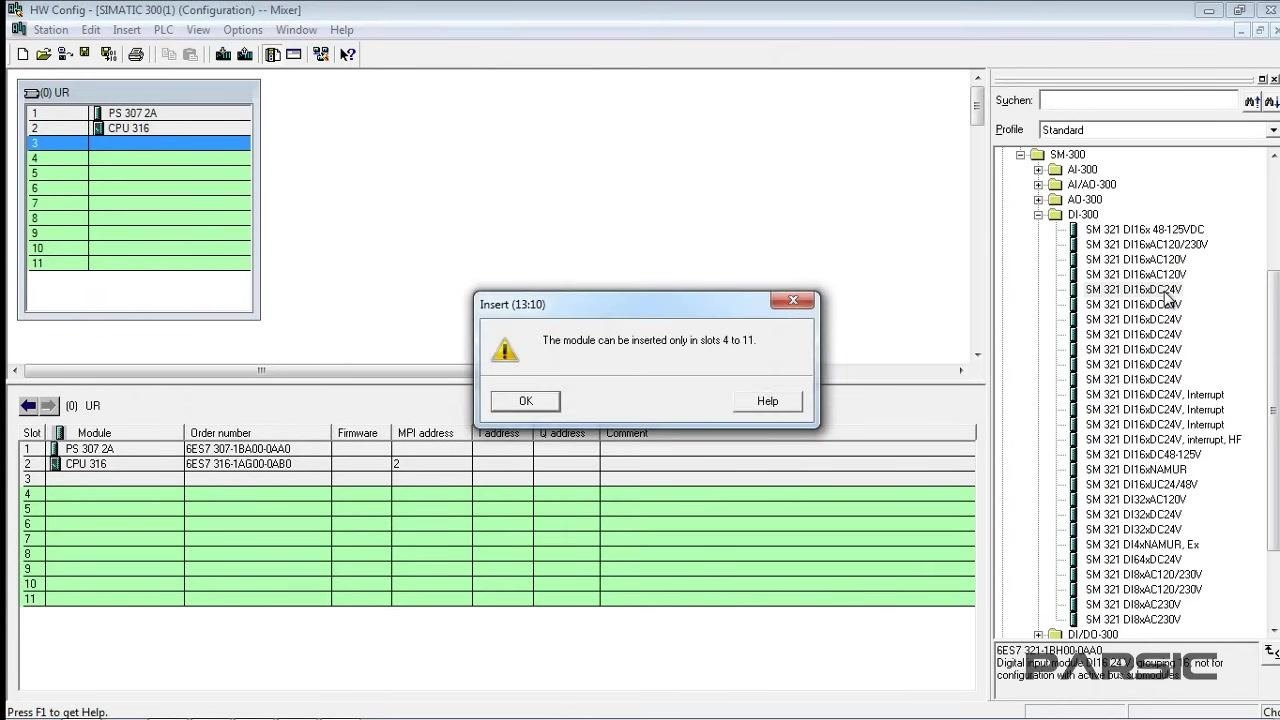Click the Copy toolbar icon
The image size is (1280, 720).
coord(169,54)
